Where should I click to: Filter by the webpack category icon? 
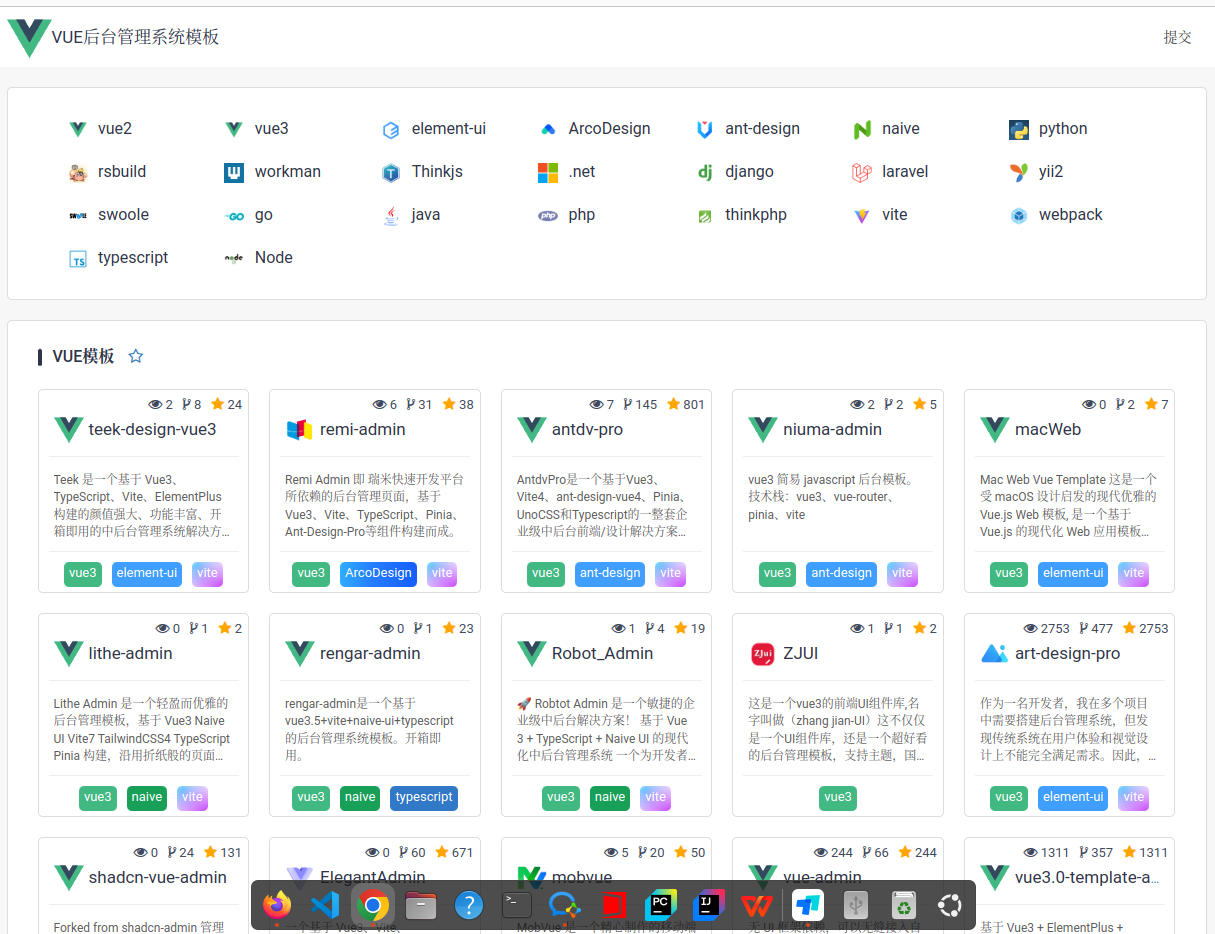pos(1019,215)
